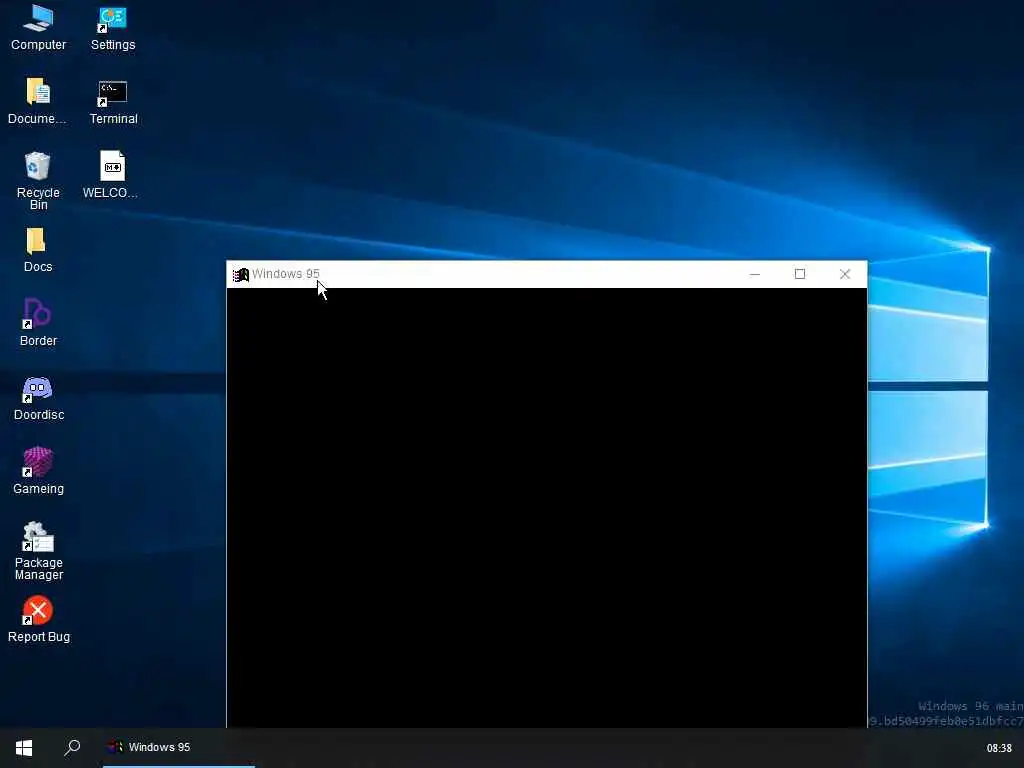Open the Start menu

click(x=24, y=748)
